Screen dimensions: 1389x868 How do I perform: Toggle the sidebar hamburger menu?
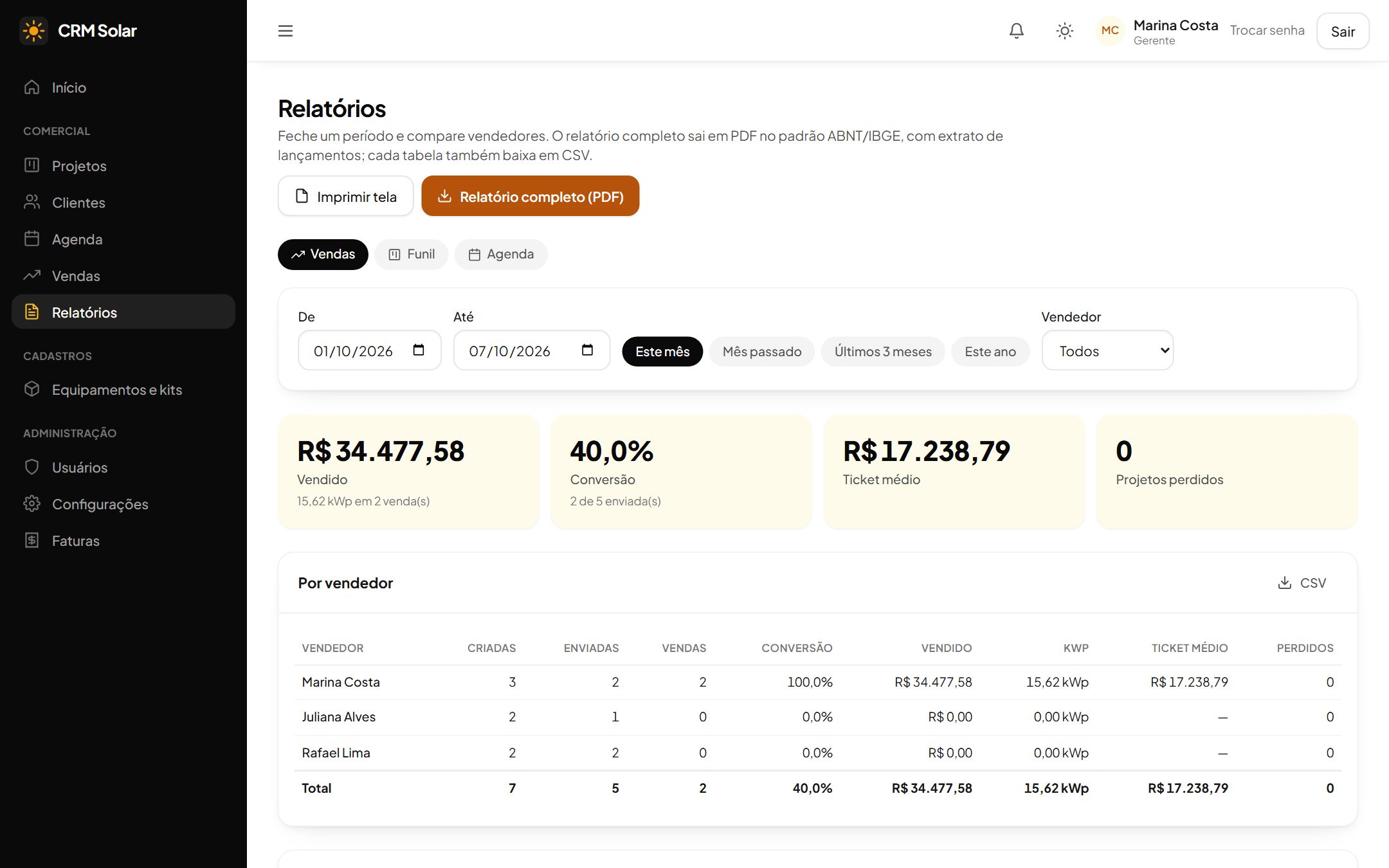tap(286, 31)
